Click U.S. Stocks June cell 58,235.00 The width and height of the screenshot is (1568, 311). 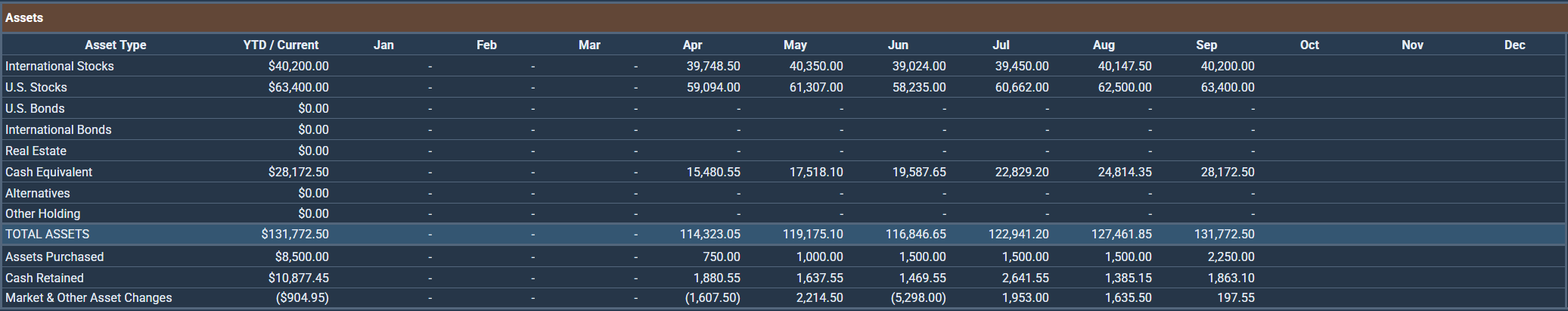tap(919, 87)
